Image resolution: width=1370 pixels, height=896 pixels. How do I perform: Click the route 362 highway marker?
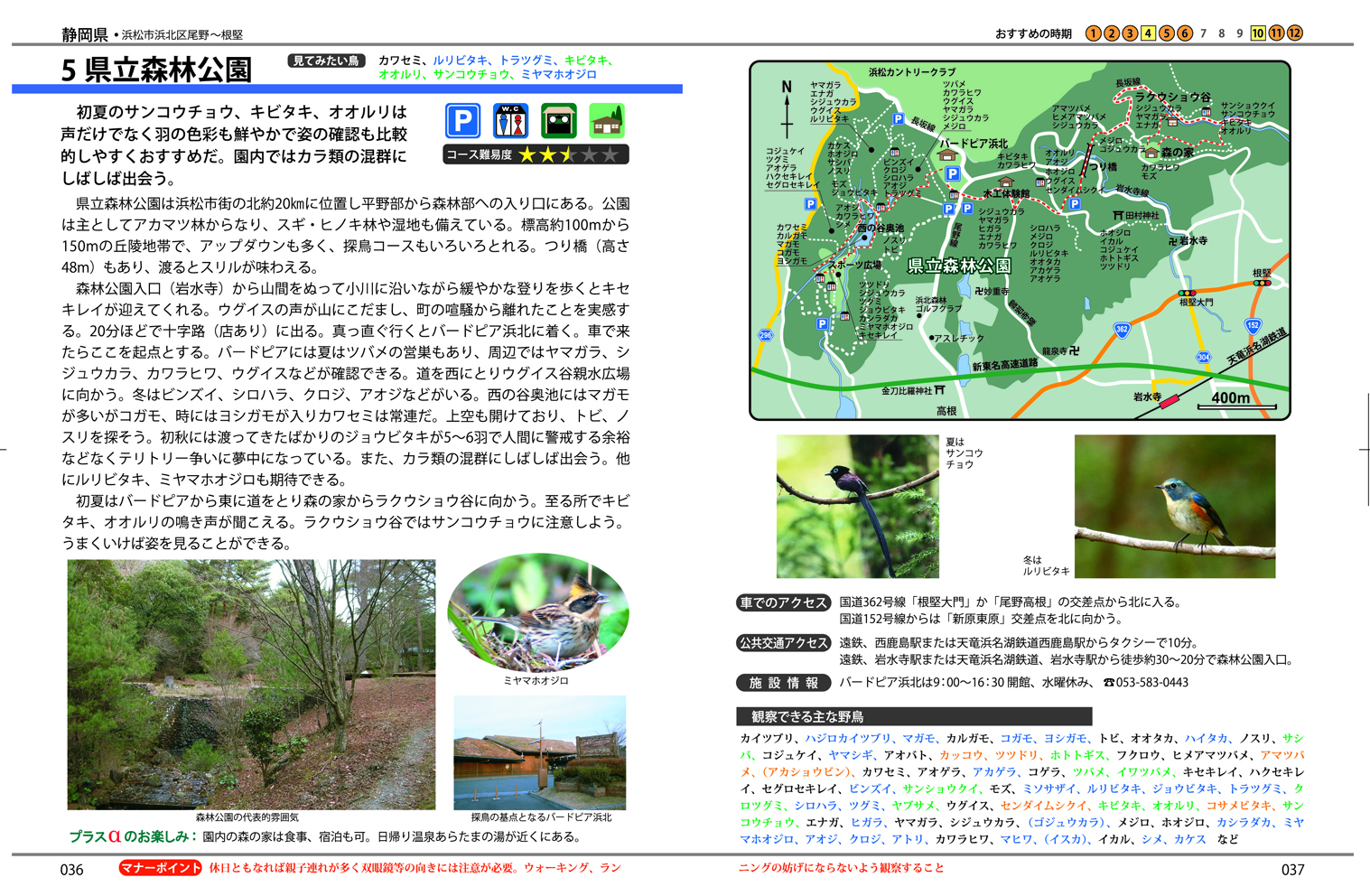(x=1122, y=330)
